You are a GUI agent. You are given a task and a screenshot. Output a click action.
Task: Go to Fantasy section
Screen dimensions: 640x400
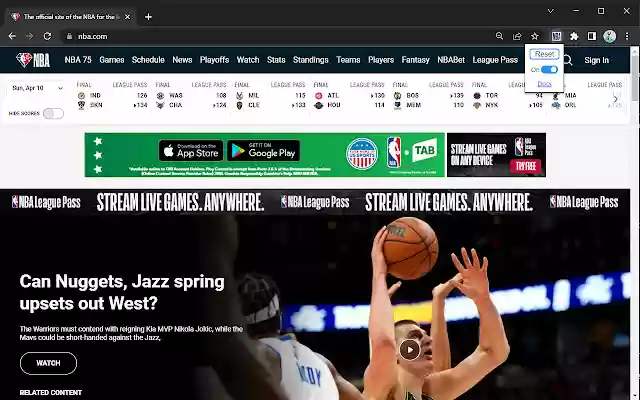coord(416,60)
